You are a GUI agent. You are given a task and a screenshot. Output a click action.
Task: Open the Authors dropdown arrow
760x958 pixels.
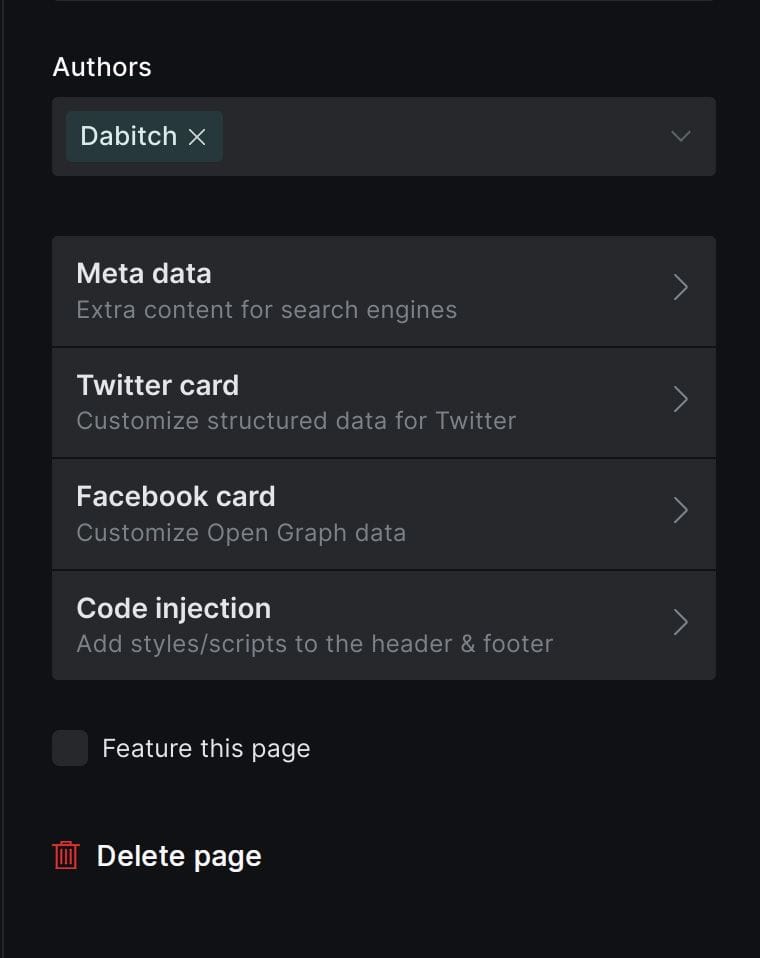click(x=681, y=136)
